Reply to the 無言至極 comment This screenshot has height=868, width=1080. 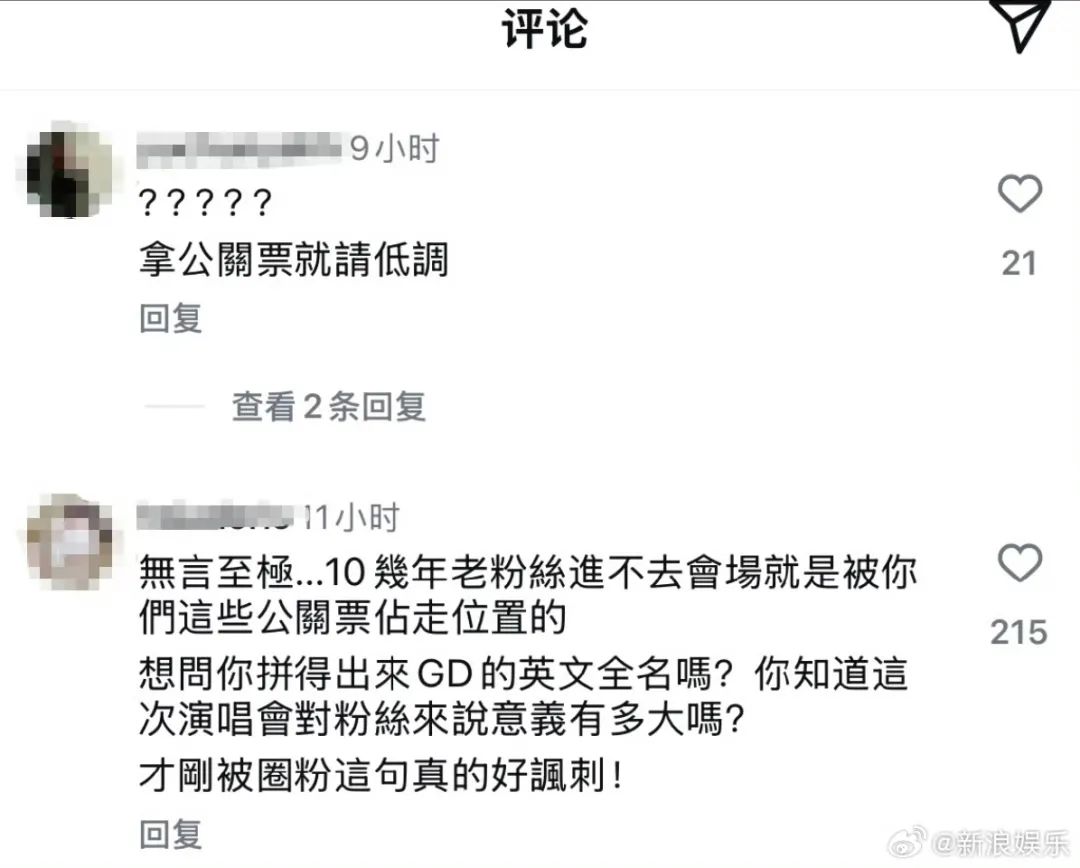click(x=170, y=834)
